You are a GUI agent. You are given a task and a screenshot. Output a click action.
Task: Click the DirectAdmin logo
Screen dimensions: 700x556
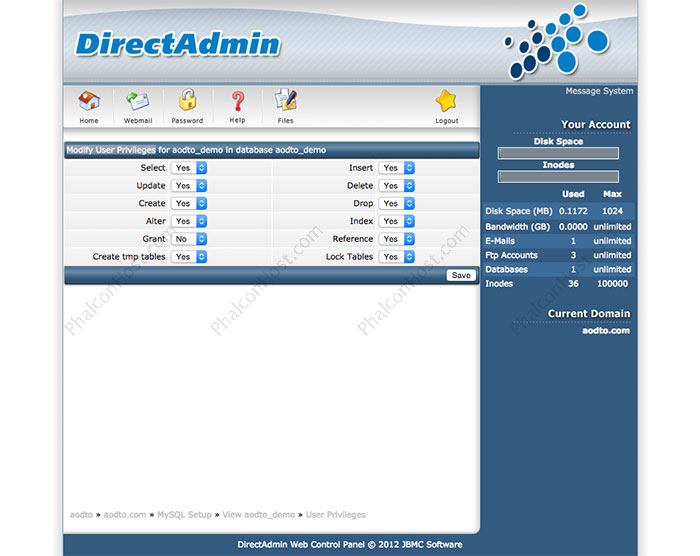(x=178, y=44)
